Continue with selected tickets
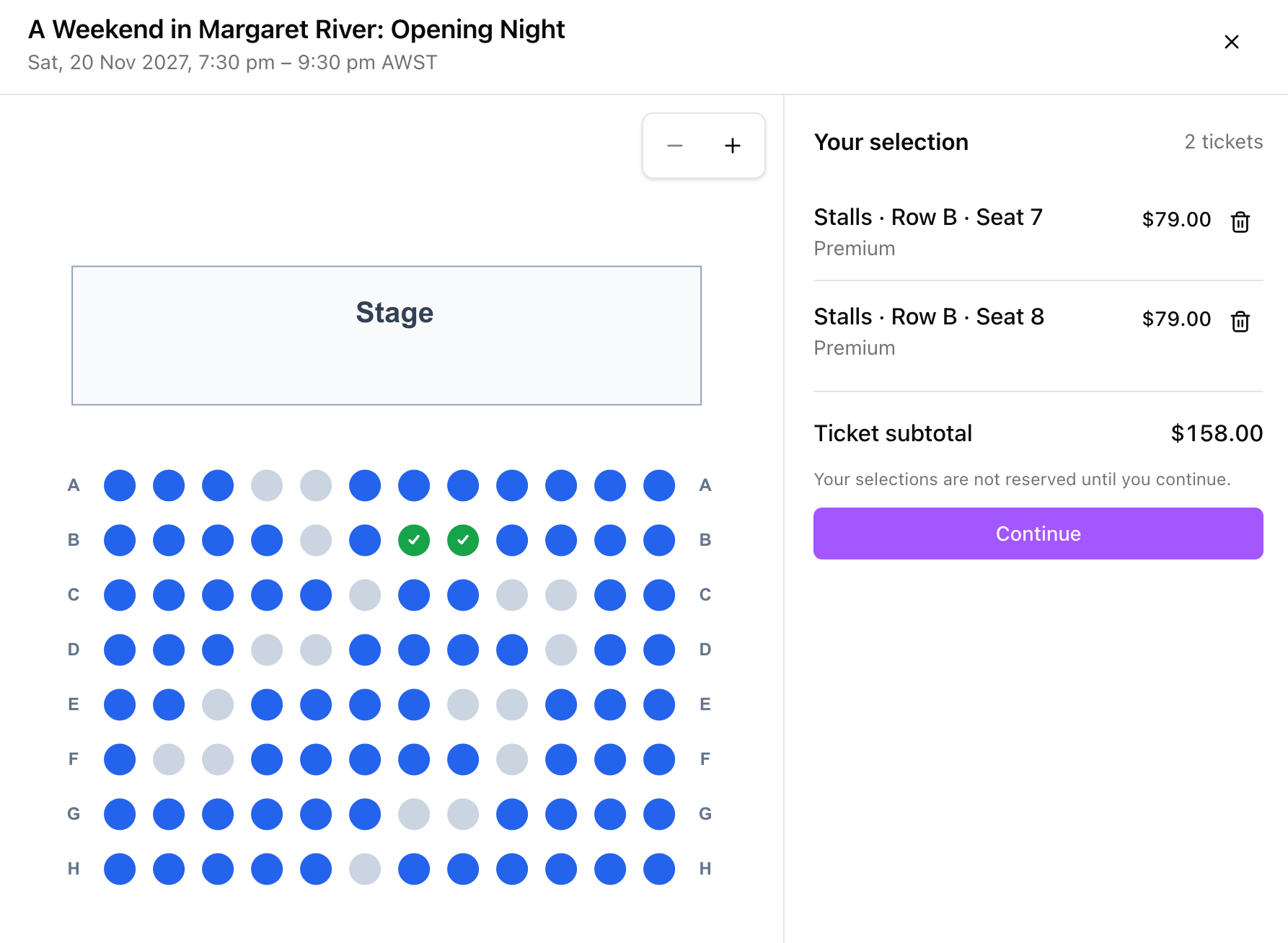 tap(1038, 534)
